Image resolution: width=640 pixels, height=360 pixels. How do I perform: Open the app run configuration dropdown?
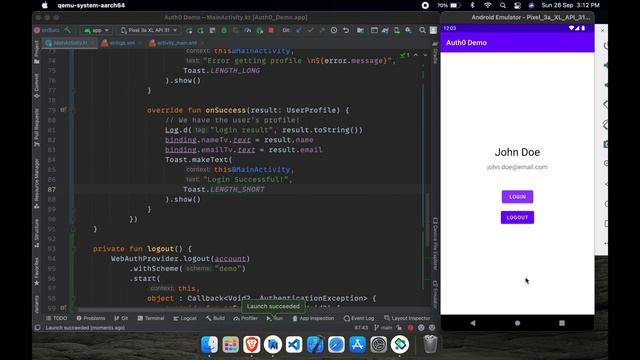click(x=96, y=30)
